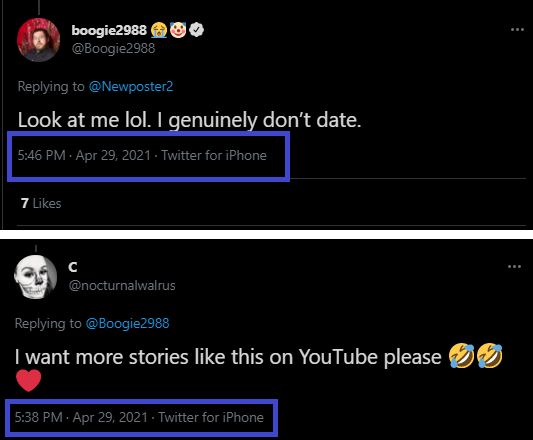The height and width of the screenshot is (440, 533).
Task: Click the grey @Boogie2988 handle under name
Action: (114, 48)
